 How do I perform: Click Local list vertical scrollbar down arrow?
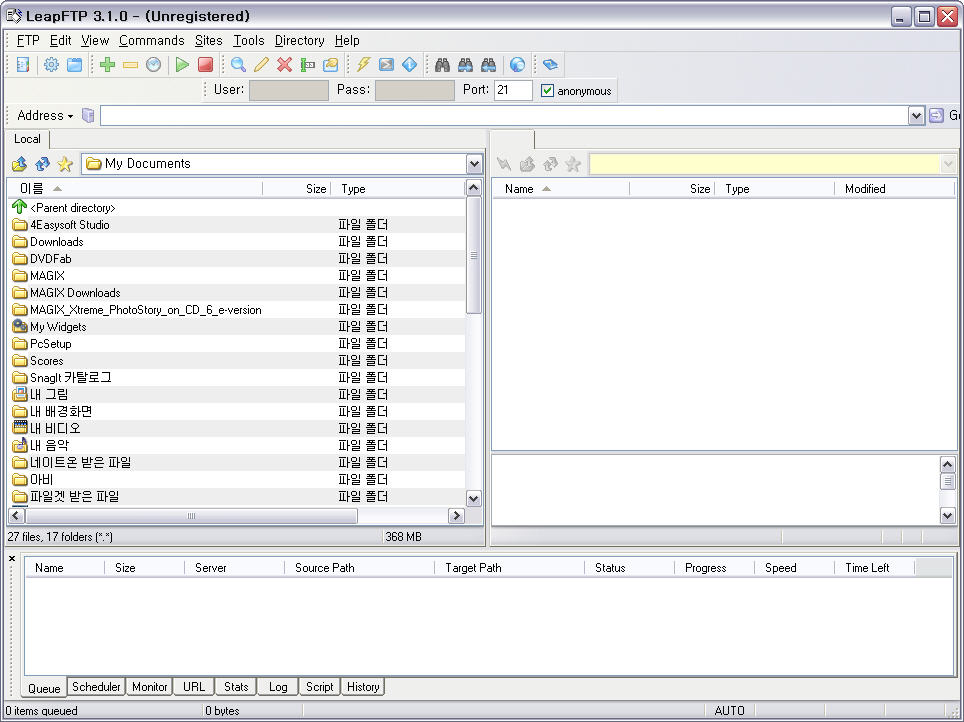(x=473, y=498)
